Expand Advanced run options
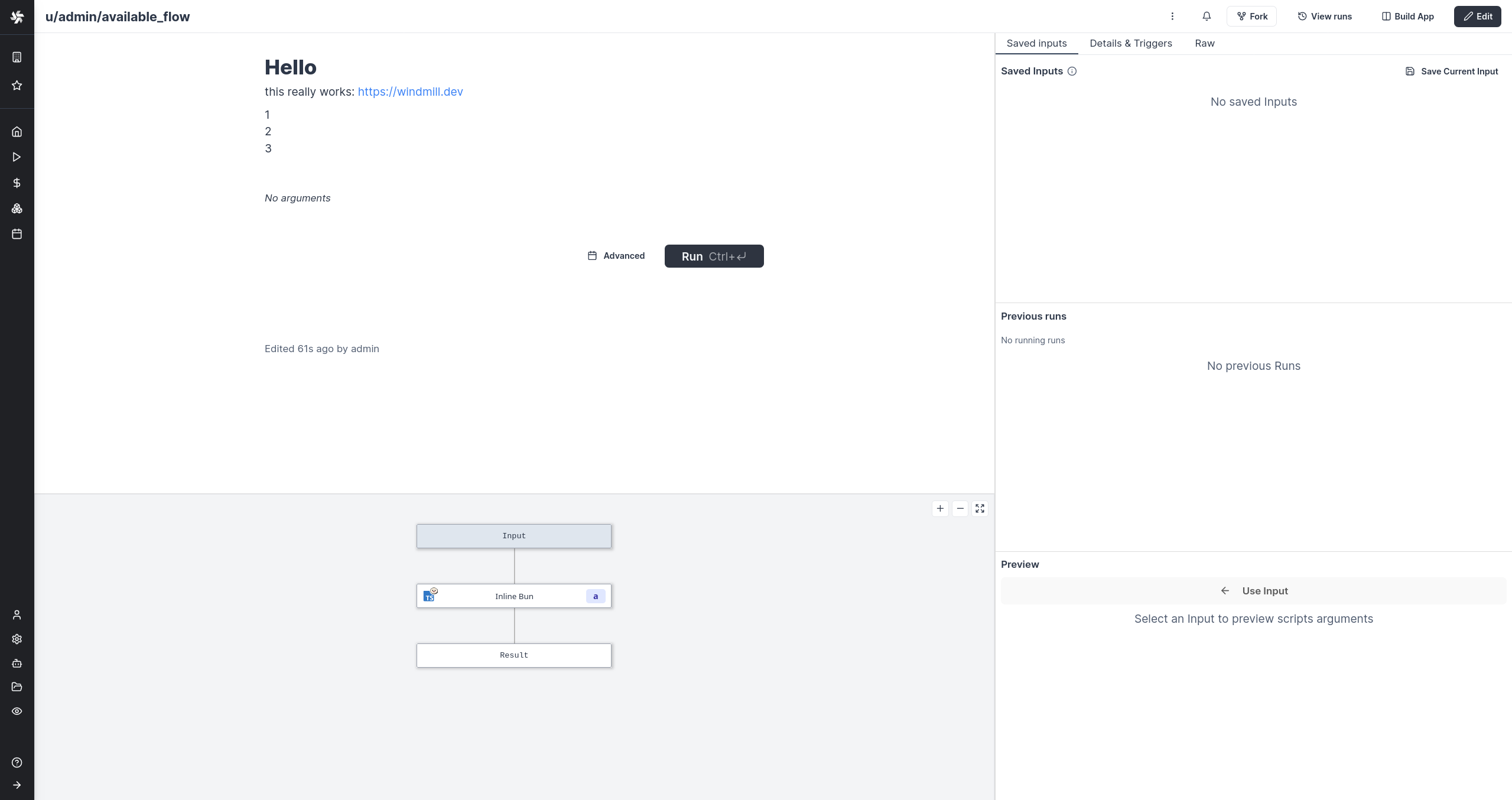1512x800 pixels. coord(616,256)
